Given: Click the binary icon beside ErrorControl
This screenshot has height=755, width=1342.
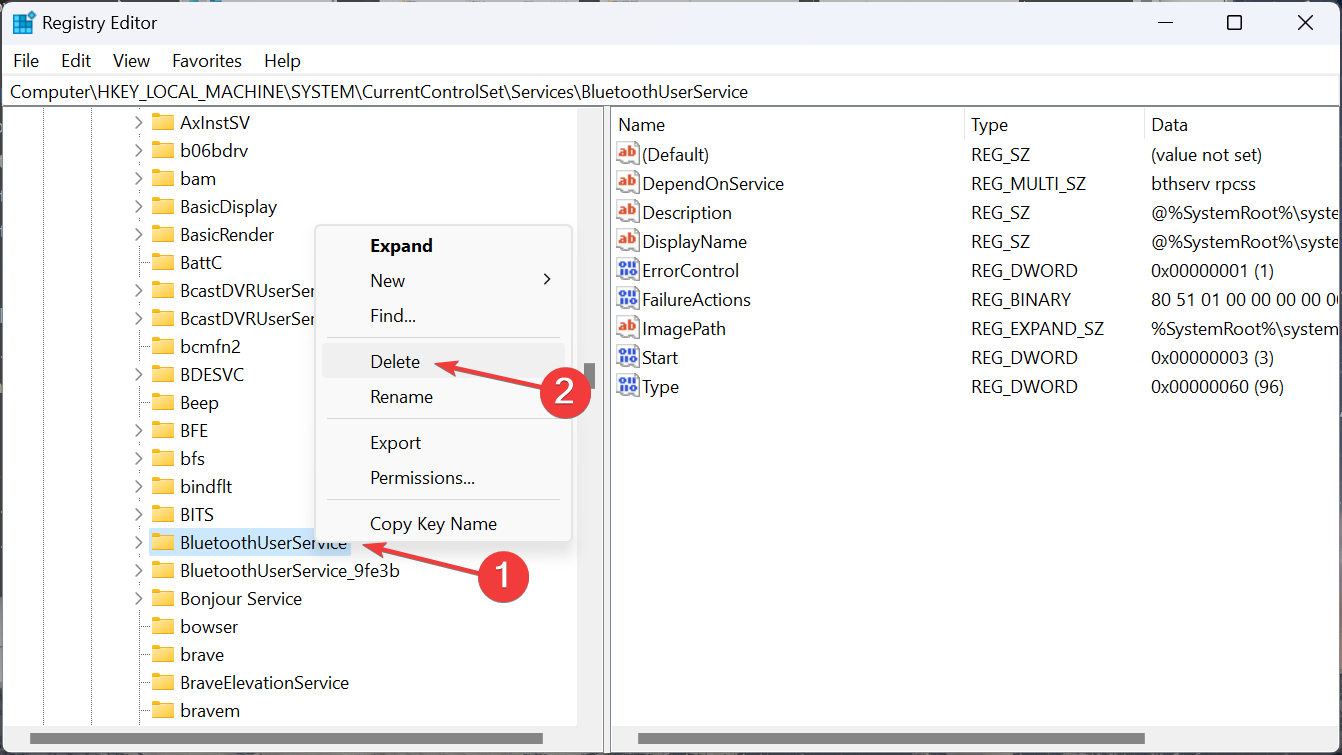Looking at the screenshot, I should coord(628,270).
